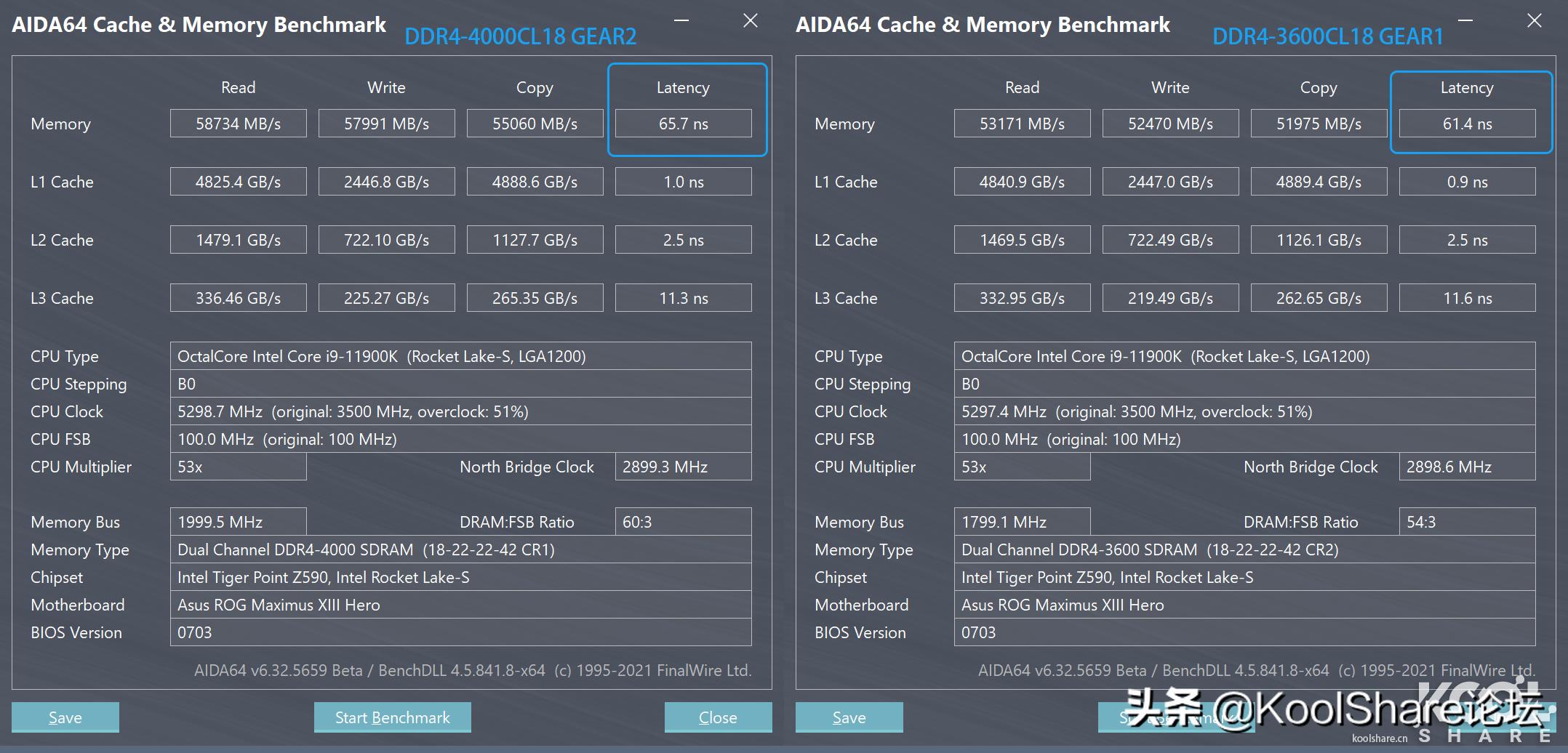Close the DDR4-3600CL18 GEAR1 window with X

tap(1535, 20)
